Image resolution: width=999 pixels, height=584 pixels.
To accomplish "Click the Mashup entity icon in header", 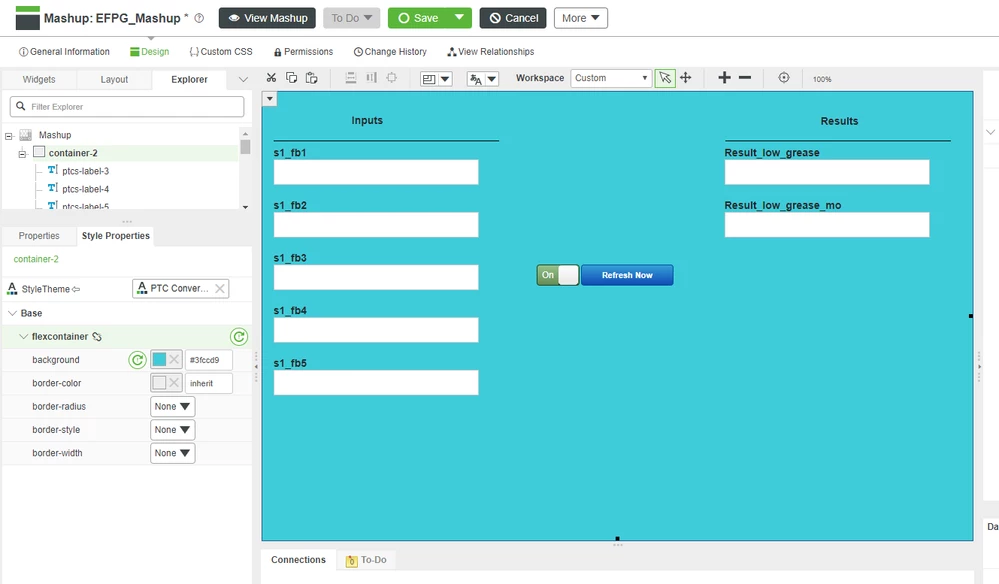I will 27,18.
